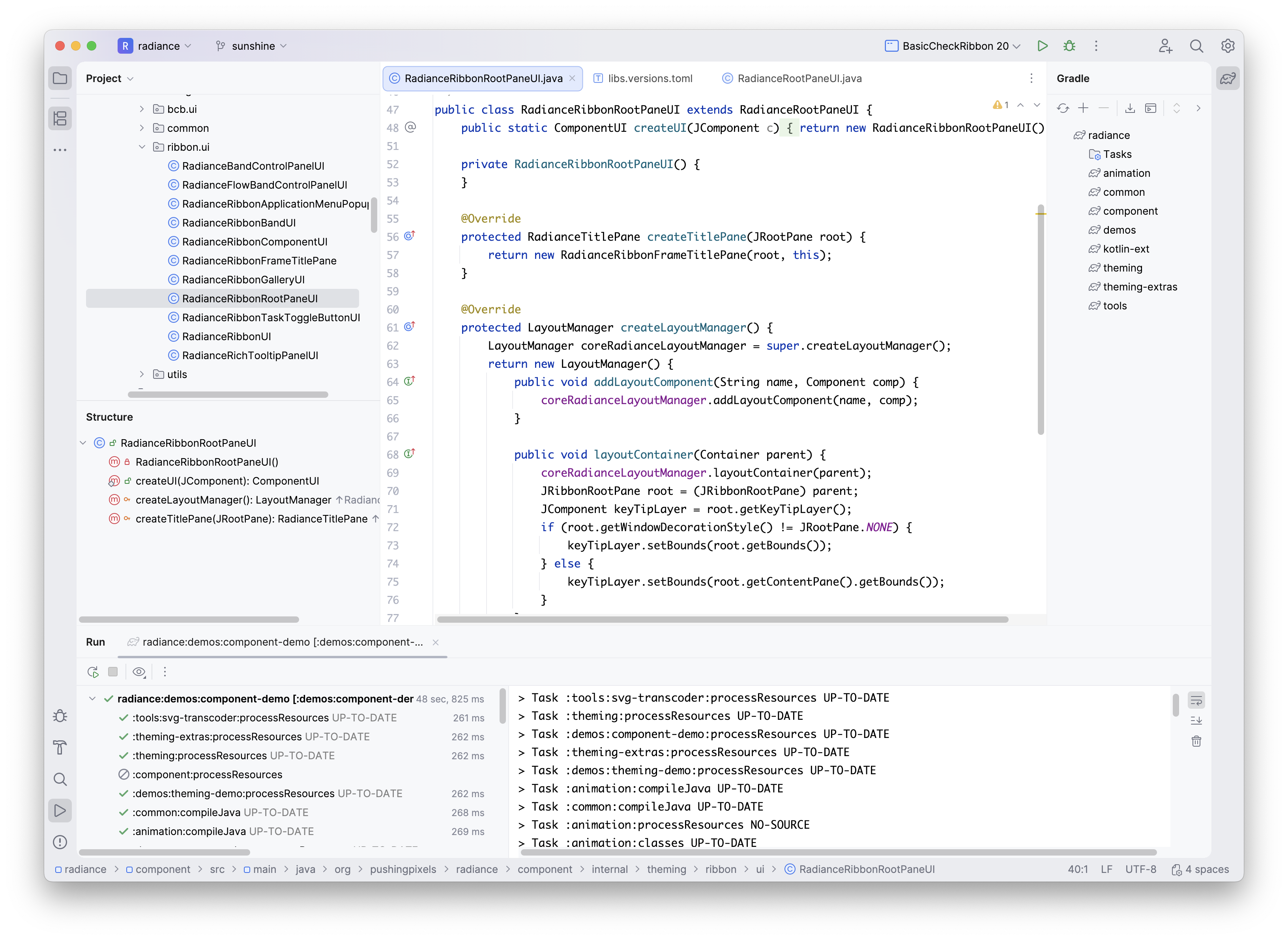Open editor tabs more options menu
The height and width of the screenshot is (940, 1288).
tap(1032, 79)
